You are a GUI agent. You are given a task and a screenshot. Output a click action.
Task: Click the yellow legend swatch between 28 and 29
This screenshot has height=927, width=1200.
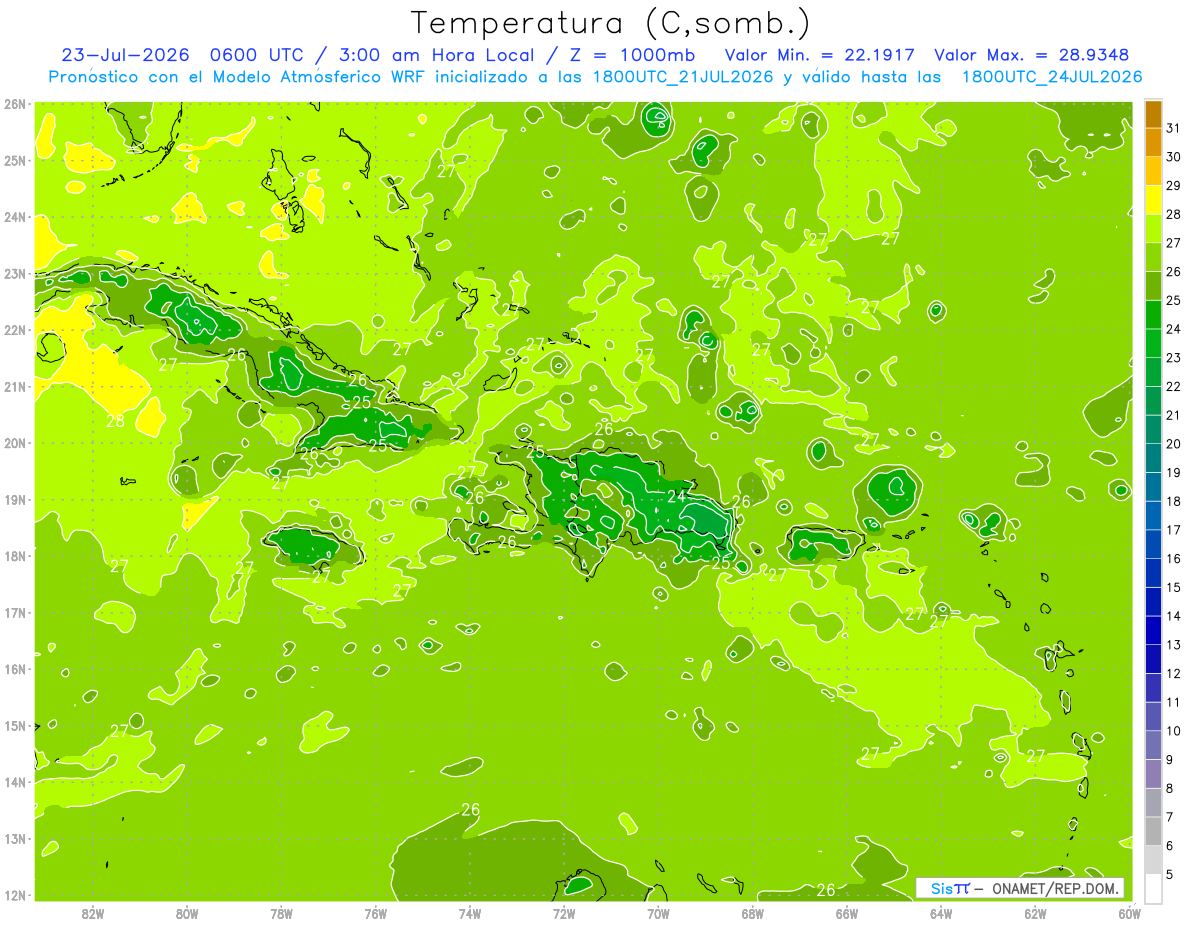point(1153,200)
